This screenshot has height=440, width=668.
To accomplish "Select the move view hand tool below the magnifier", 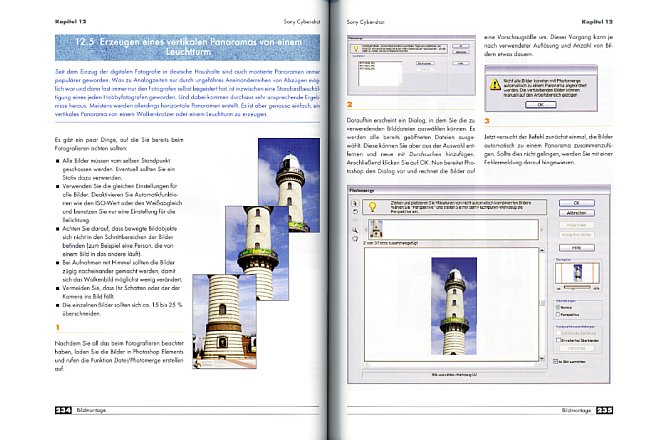I will click(x=355, y=239).
